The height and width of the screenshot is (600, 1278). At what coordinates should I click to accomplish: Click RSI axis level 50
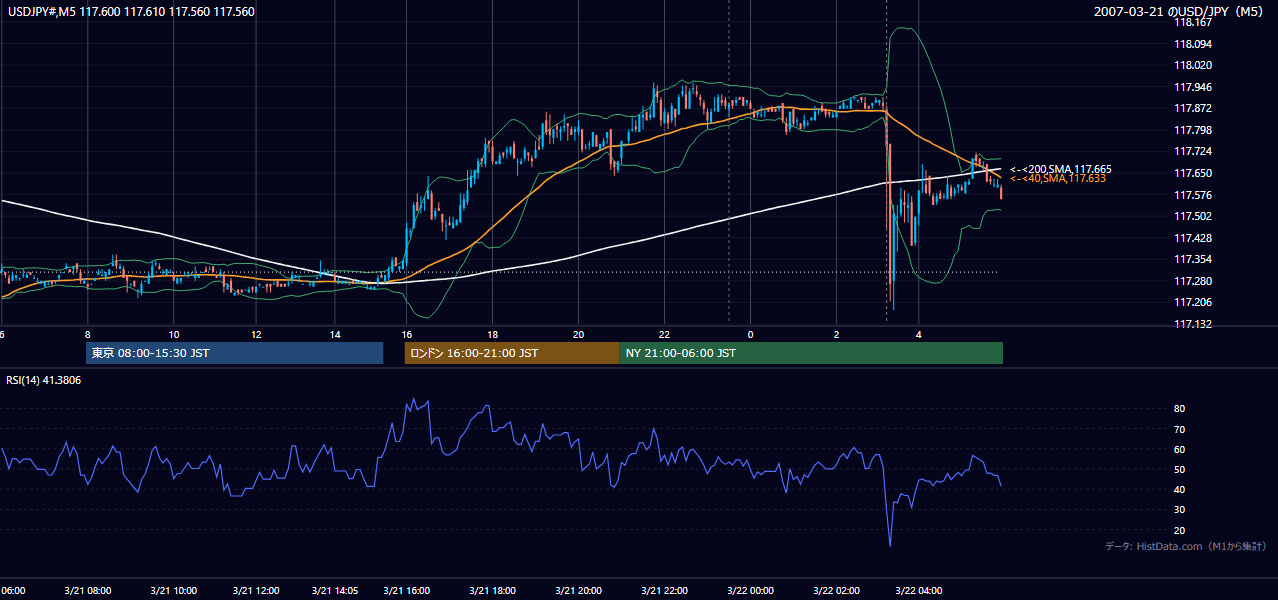pos(1180,469)
